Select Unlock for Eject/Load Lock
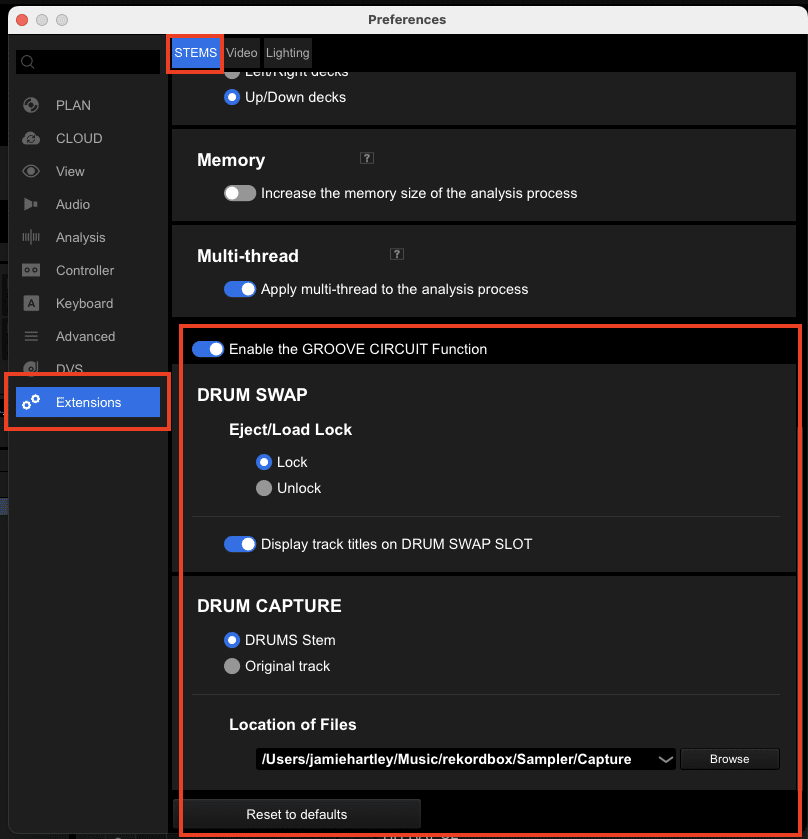The image size is (808, 839). tap(262, 488)
